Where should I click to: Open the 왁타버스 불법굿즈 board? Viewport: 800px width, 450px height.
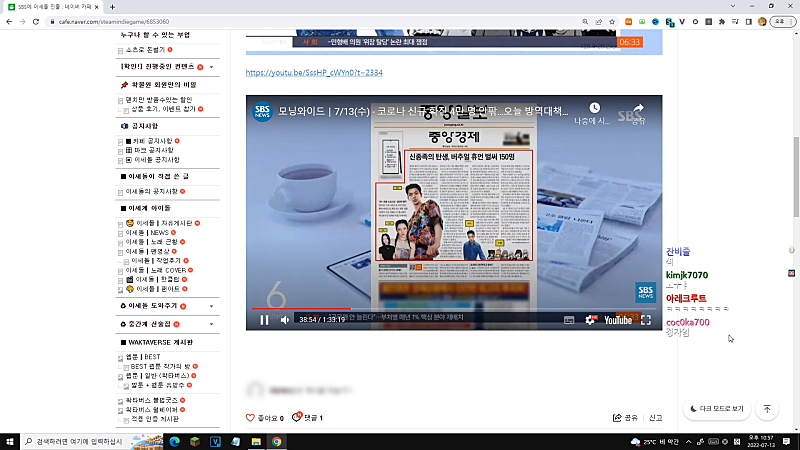click(x=152, y=401)
